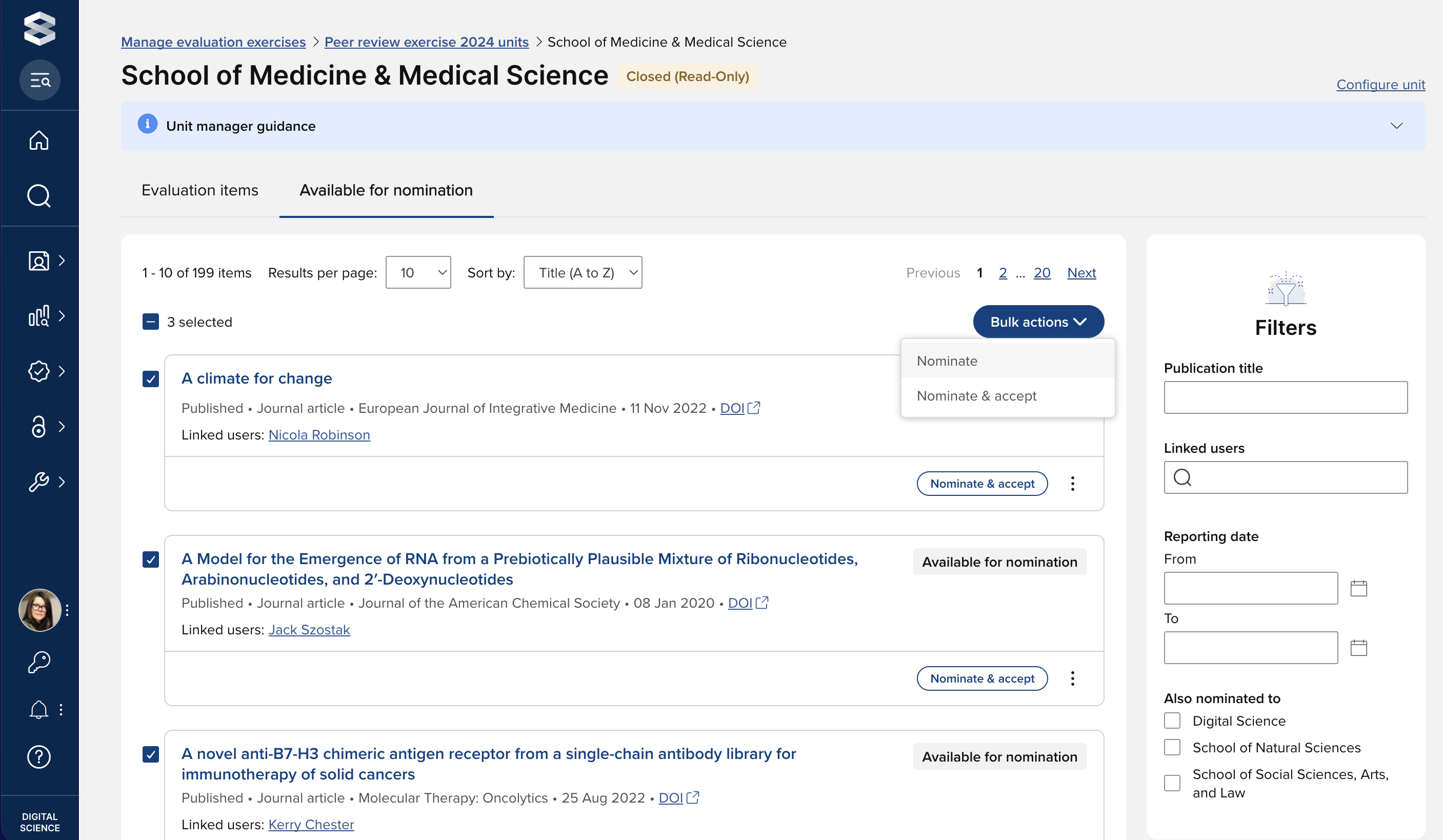Click the home icon in sidebar
The width and height of the screenshot is (1443, 840).
tap(39, 141)
